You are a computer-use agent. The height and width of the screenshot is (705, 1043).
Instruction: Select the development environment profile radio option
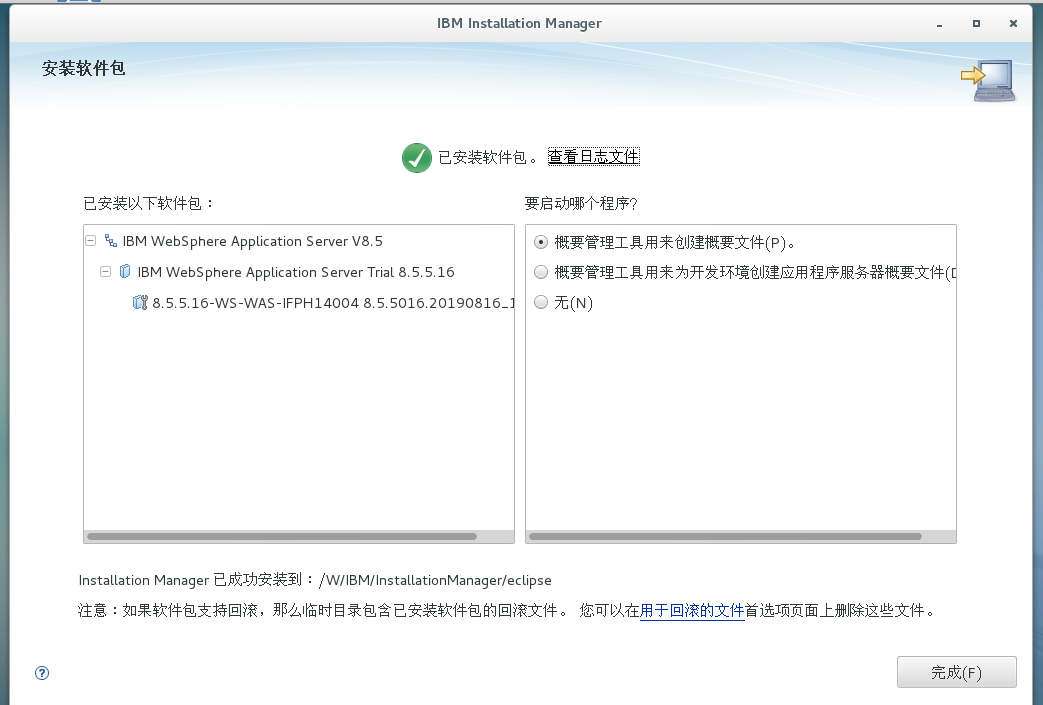pos(540,271)
